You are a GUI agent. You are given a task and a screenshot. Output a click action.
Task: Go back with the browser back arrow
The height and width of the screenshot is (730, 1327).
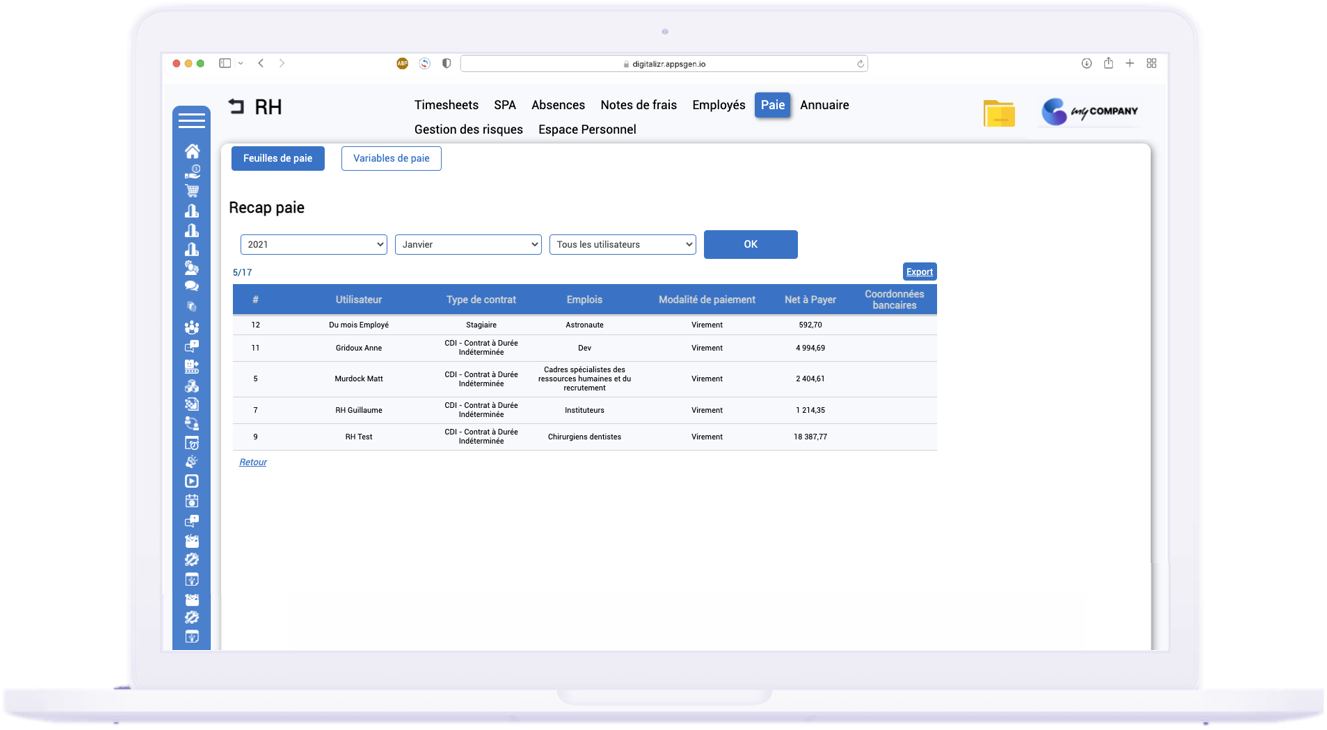click(x=261, y=63)
